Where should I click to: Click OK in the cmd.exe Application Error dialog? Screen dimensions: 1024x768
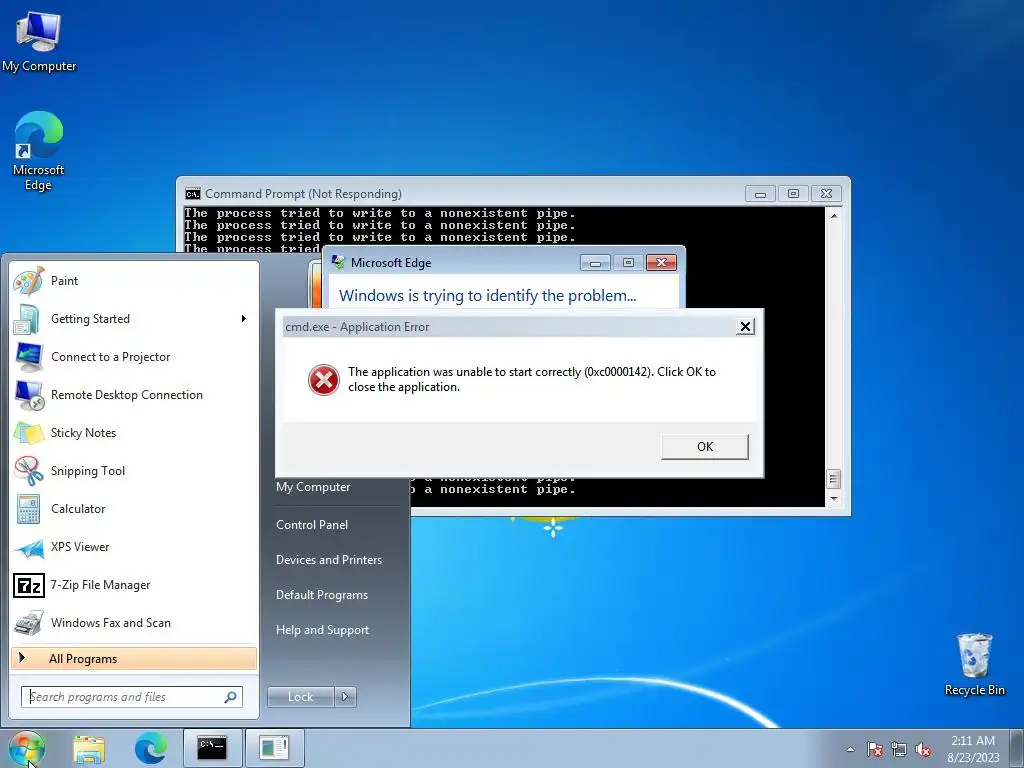coord(705,447)
